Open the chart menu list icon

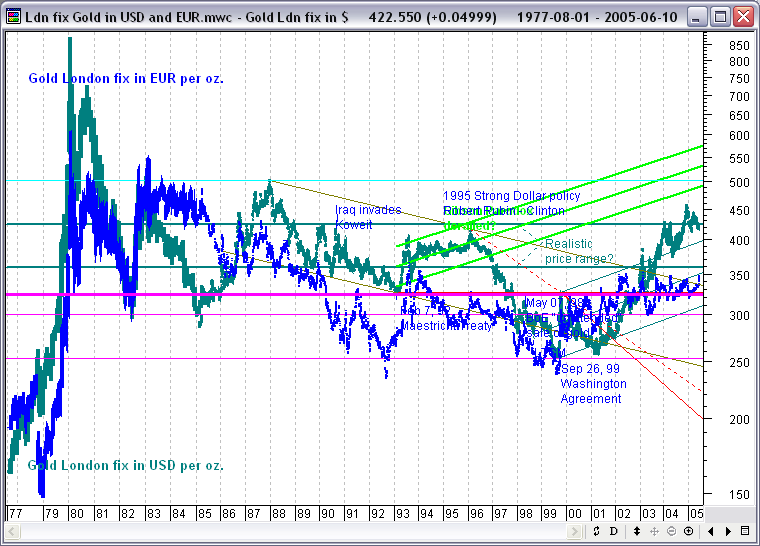[x=745, y=530]
